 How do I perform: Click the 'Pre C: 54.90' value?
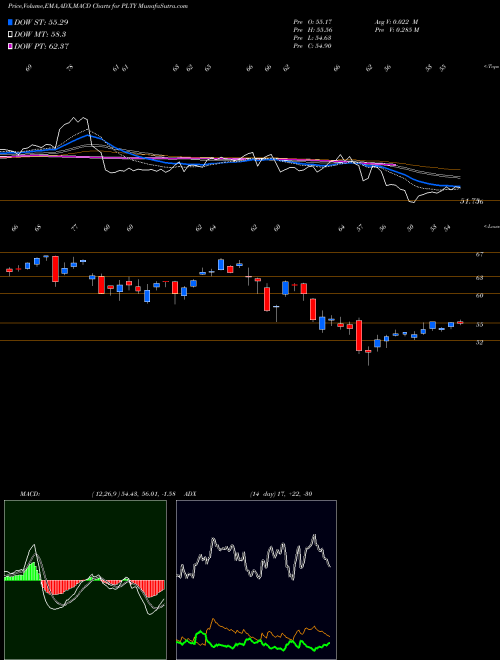[x=313, y=46]
